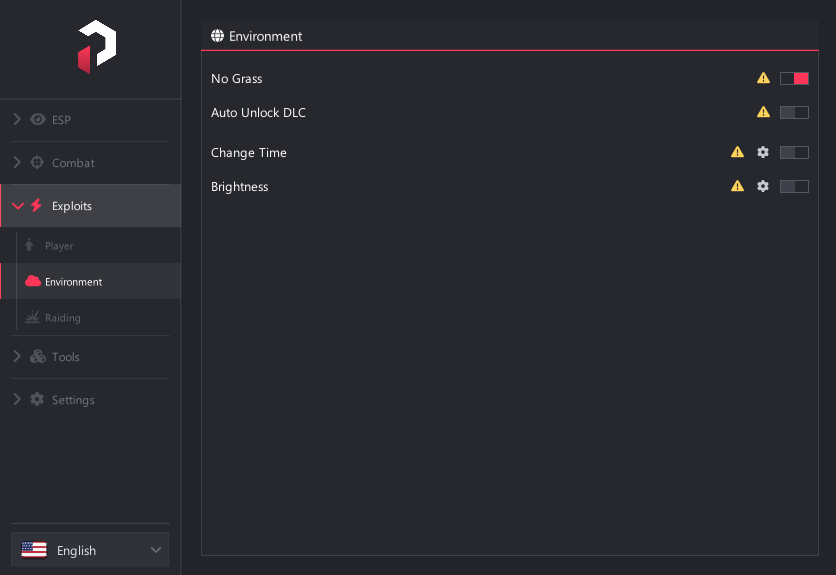
Task: Open Brightness settings gear icon
Action: [x=763, y=186]
